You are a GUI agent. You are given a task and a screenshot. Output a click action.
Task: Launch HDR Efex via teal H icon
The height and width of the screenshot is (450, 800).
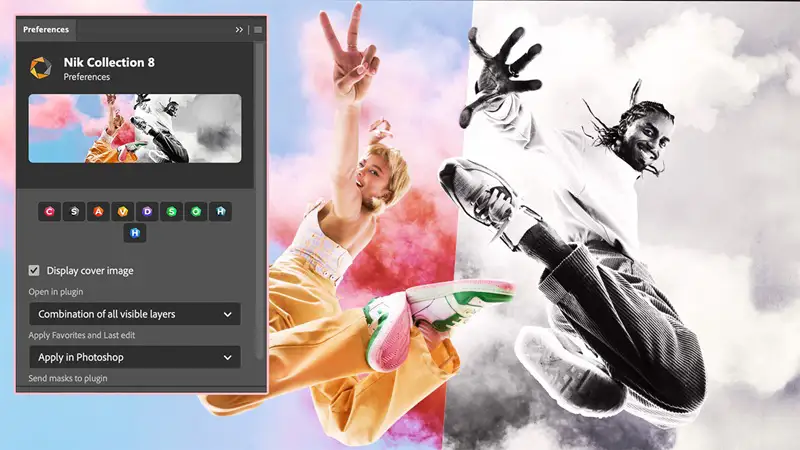point(221,211)
